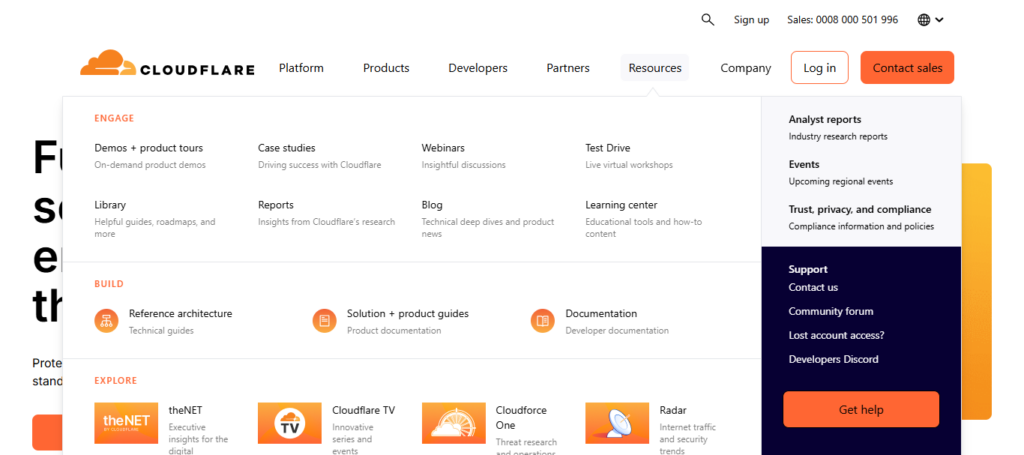Click the Sign up link
This screenshot has width=1024, height=455.
[751, 20]
